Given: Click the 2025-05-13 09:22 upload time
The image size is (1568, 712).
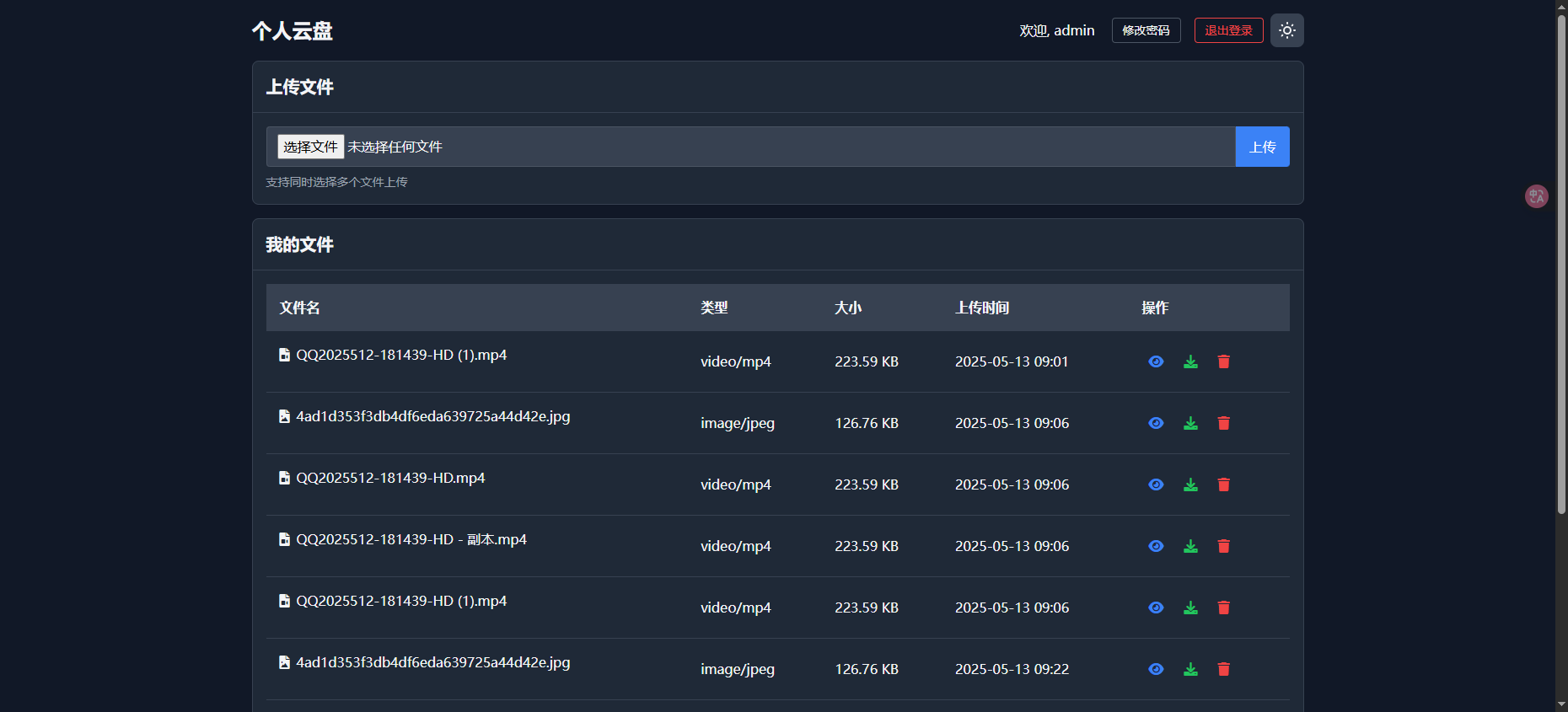Looking at the screenshot, I should [x=1012, y=669].
